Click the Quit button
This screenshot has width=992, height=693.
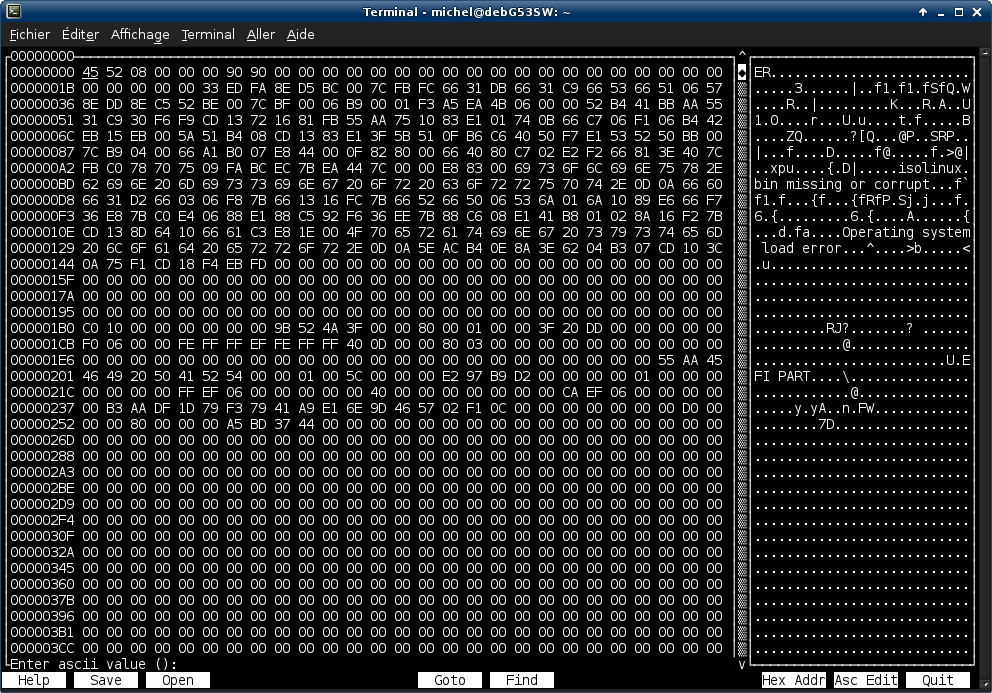[938, 680]
